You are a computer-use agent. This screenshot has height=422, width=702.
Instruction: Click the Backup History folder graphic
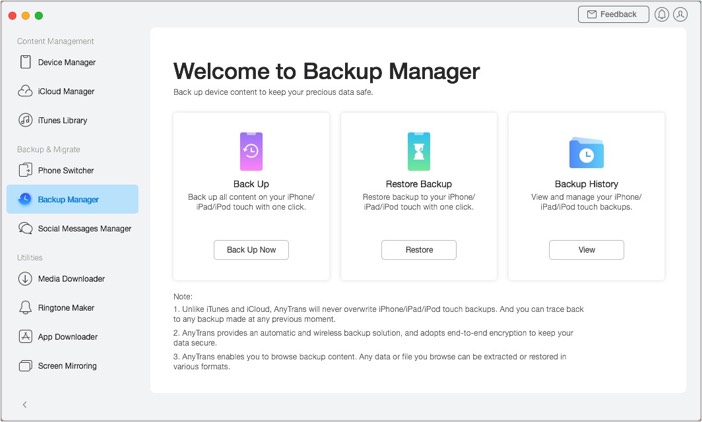click(x=586, y=153)
